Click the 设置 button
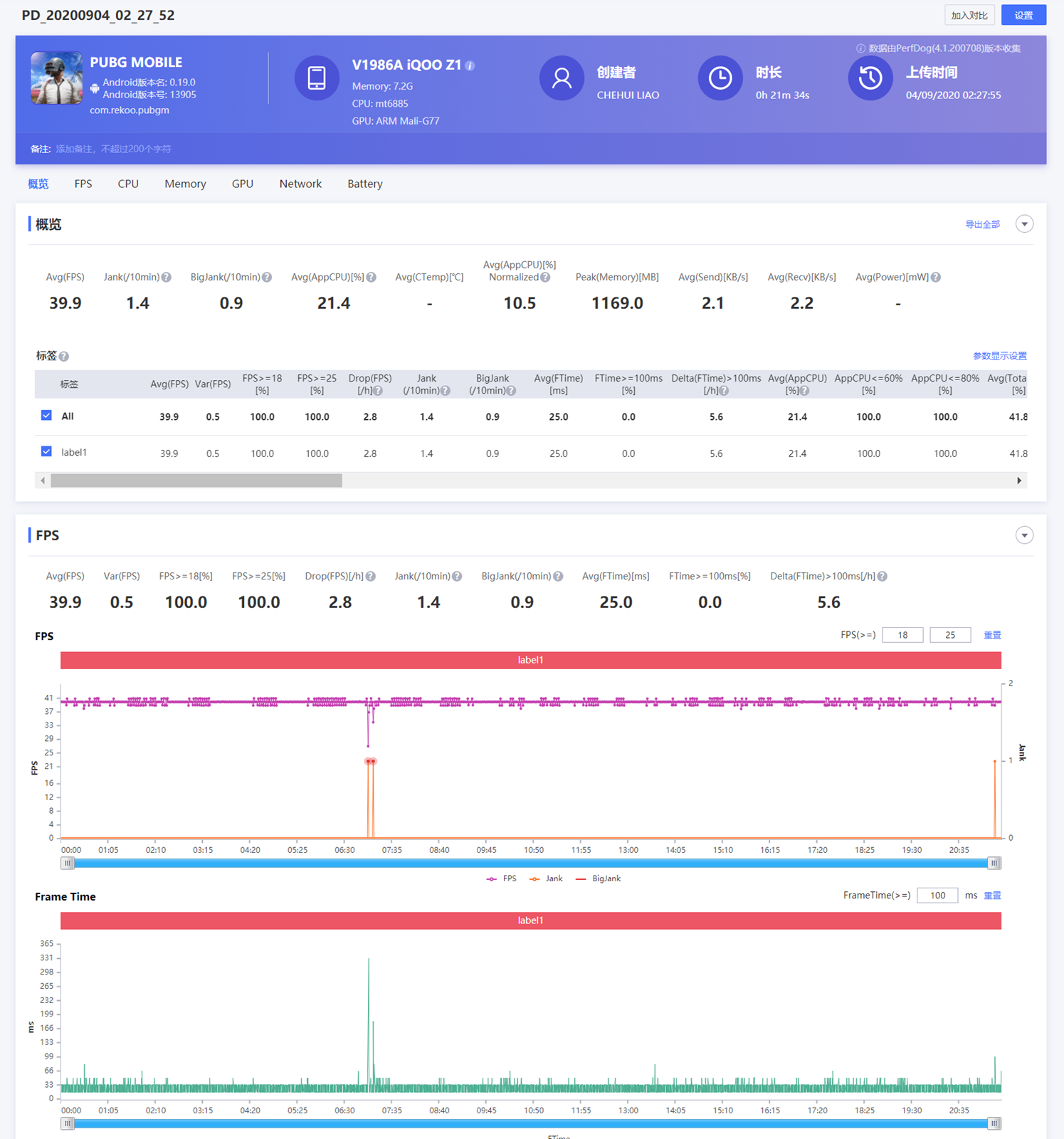The width and height of the screenshot is (1064, 1139). pyautogui.click(x=1023, y=15)
